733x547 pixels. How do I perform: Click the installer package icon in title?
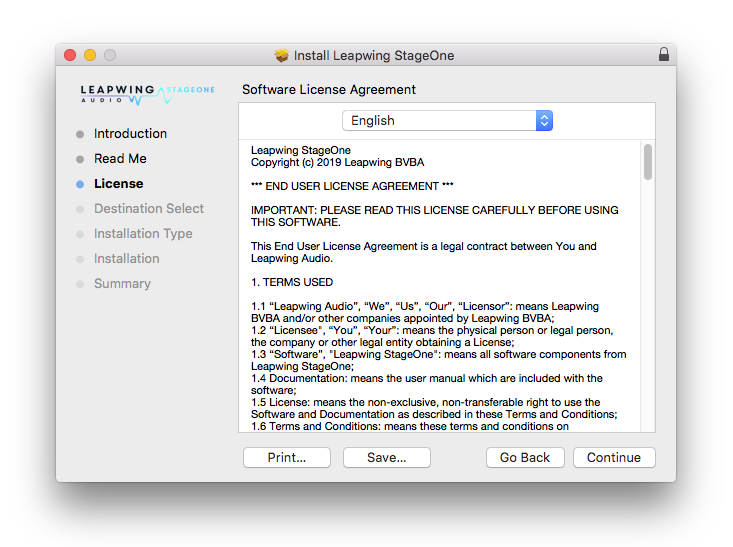click(x=281, y=55)
